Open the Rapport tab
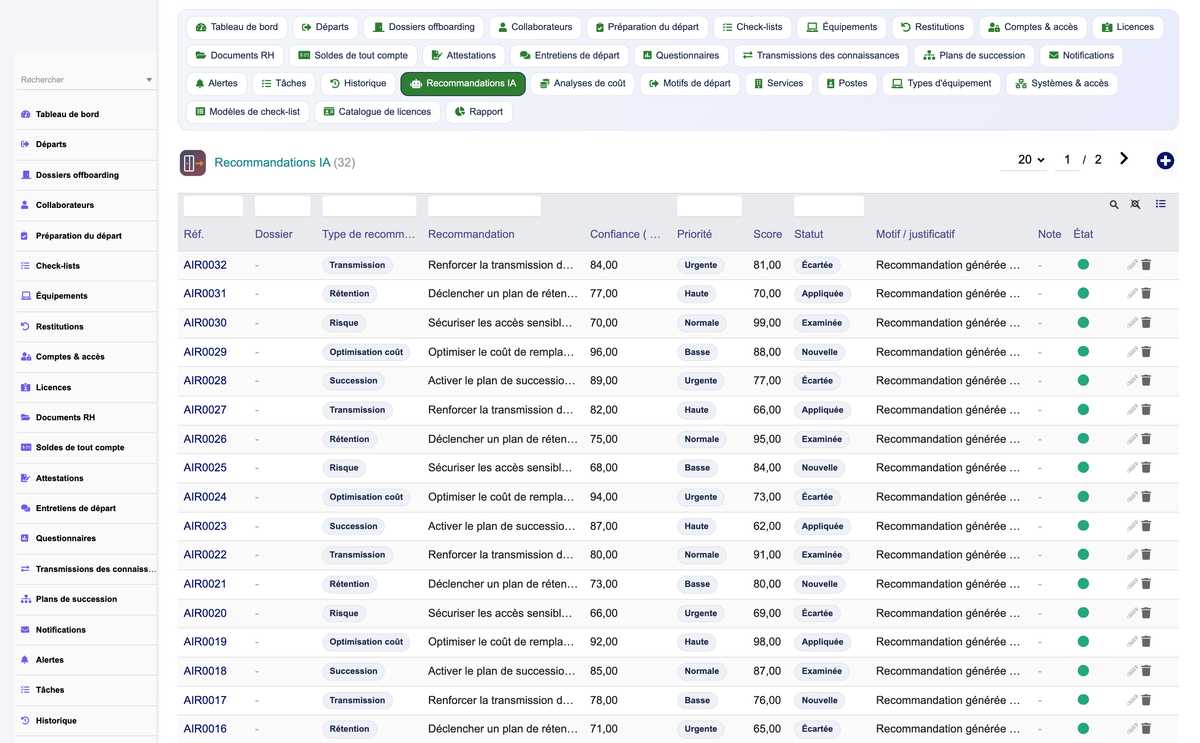 [478, 112]
